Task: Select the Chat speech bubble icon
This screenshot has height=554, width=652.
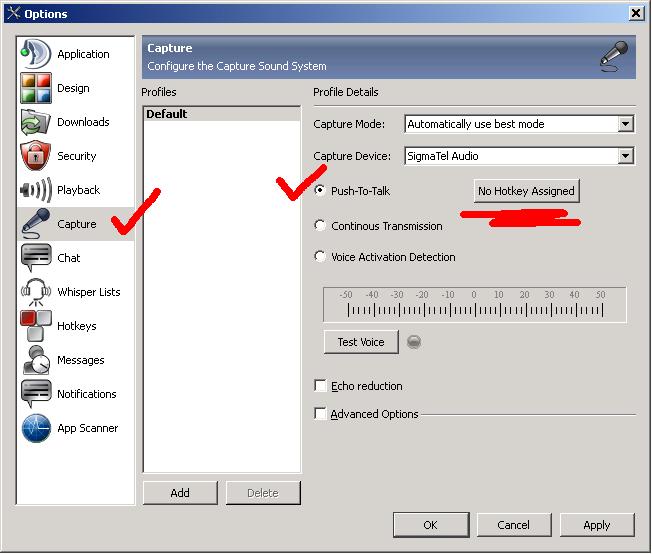Action: pos(36,258)
